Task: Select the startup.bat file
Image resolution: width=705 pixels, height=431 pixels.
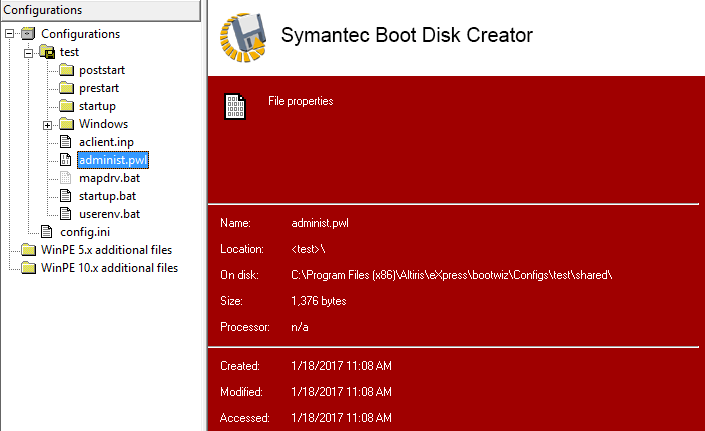Action: click(109, 196)
